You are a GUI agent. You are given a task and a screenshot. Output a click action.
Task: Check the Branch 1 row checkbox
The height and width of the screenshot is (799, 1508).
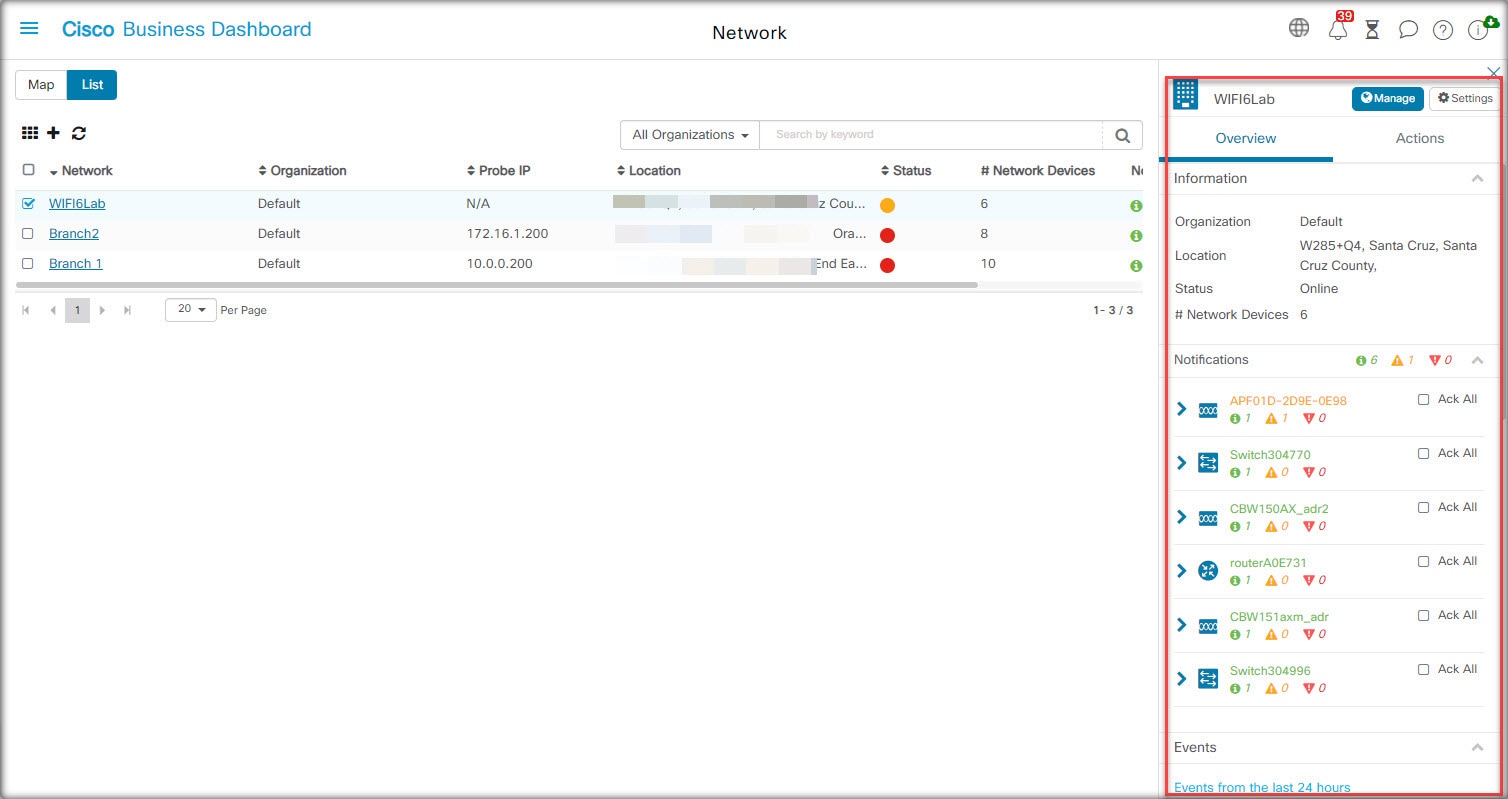coord(28,263)
